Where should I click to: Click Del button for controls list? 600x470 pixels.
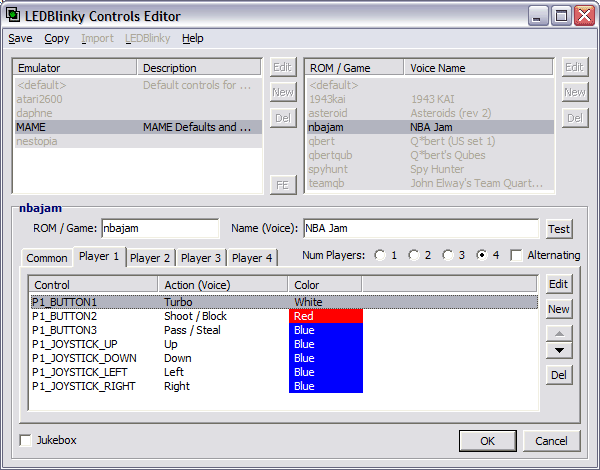pos(559,375)
